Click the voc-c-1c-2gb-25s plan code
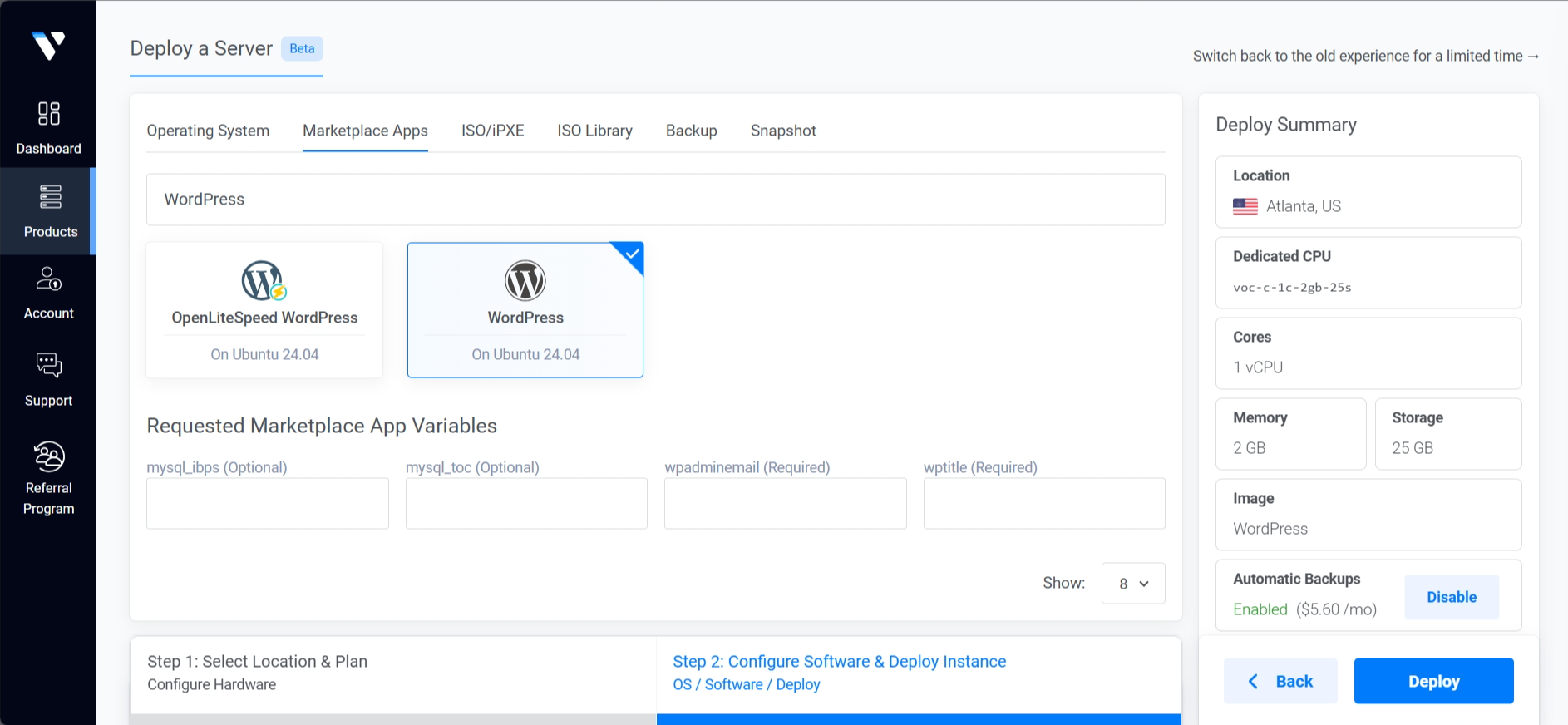 1292,288
